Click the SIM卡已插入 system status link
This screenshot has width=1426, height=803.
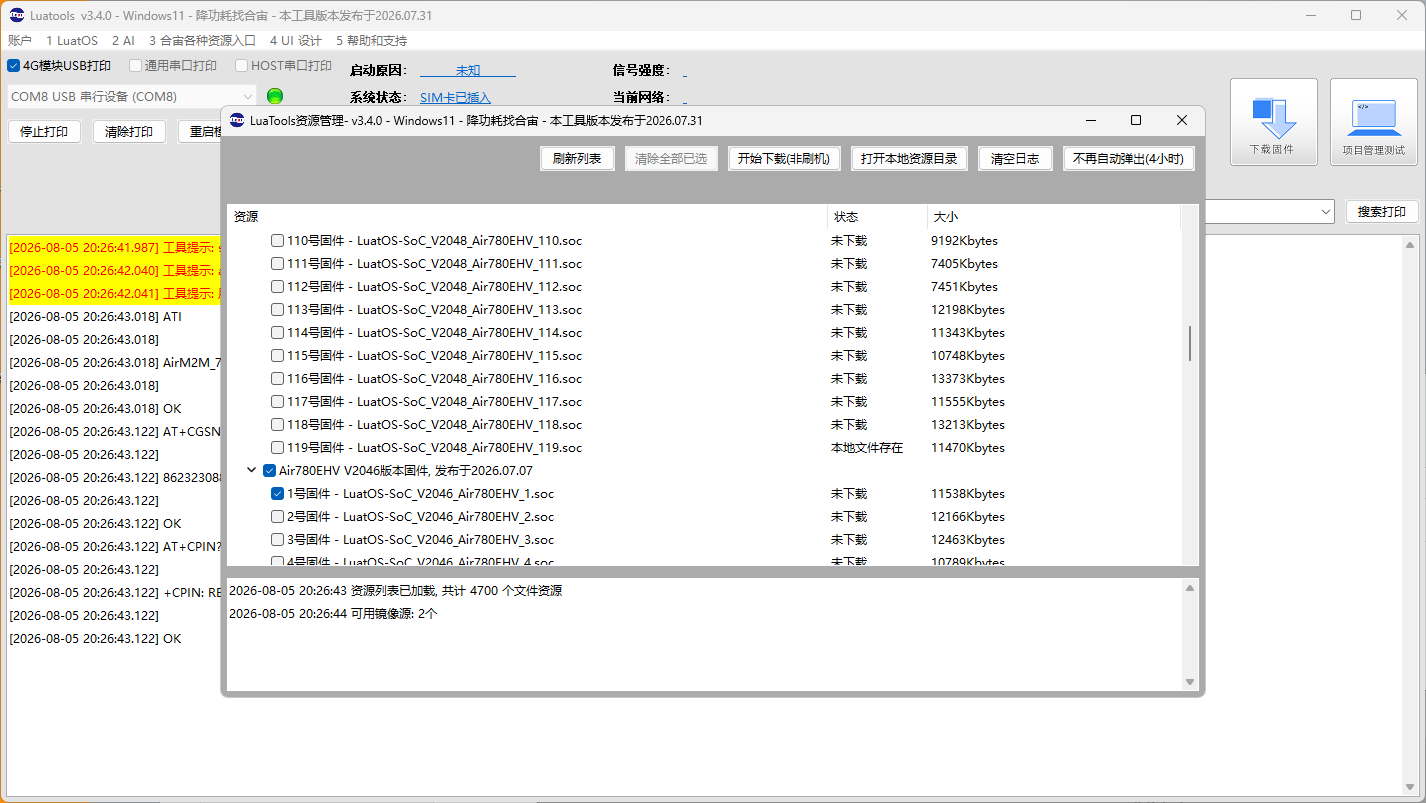[x=455, y=98]
